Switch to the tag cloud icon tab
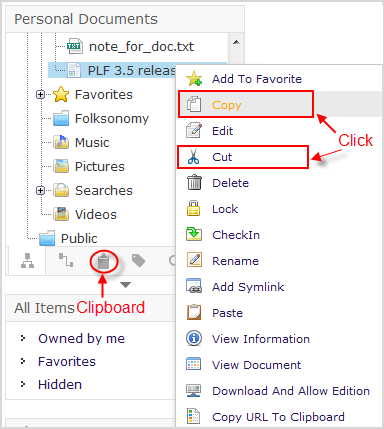This screenshot has width=384, height=429. point(138,261)
